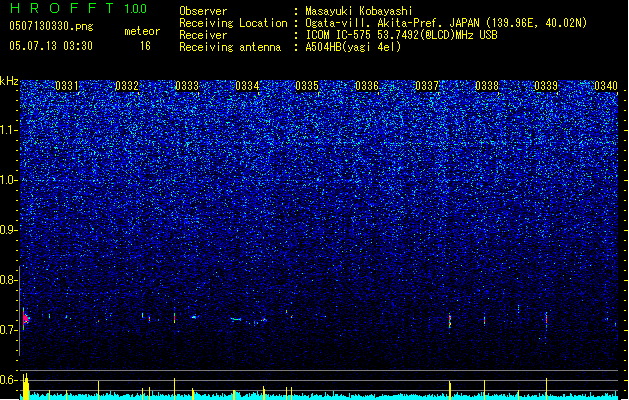Click the 0335 time marker
This screenshot has width=629, height=400.
click(307, 86)
